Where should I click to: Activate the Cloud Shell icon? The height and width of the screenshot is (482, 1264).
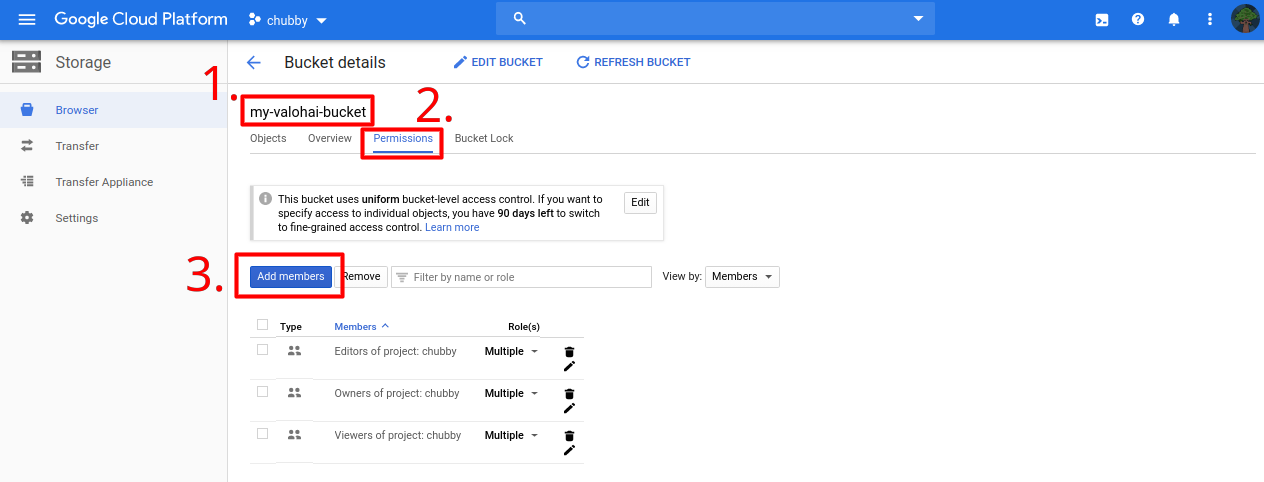click(1102, 19)
